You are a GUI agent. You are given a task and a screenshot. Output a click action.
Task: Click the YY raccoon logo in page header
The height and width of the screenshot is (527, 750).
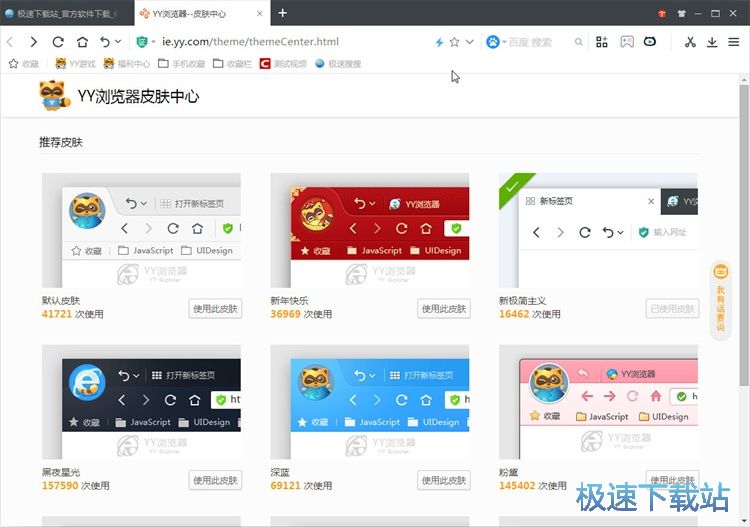54,96
